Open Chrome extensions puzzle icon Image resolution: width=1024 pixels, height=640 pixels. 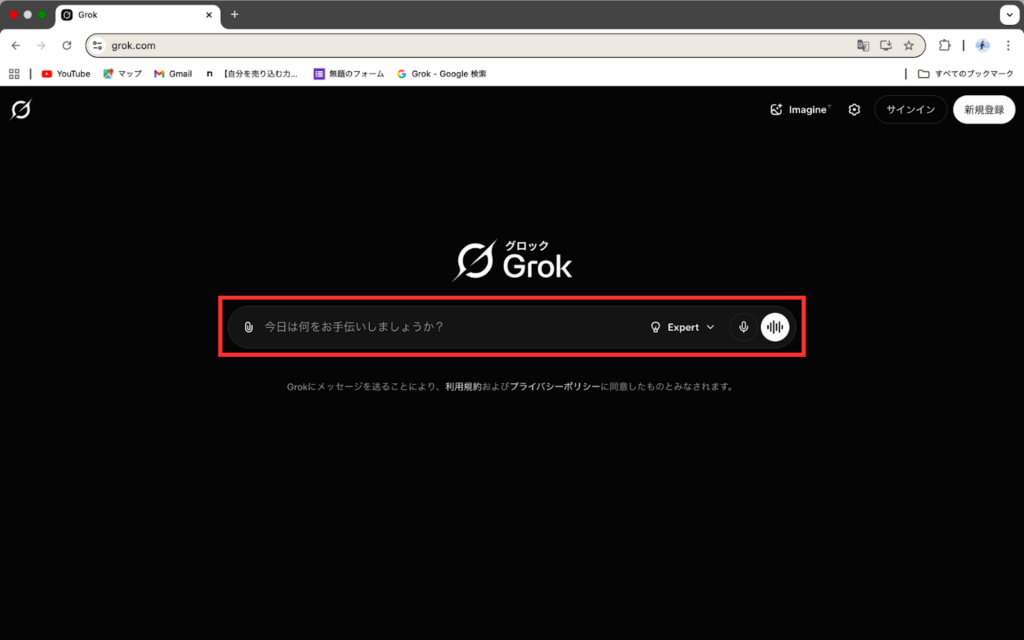pos(944,45)
